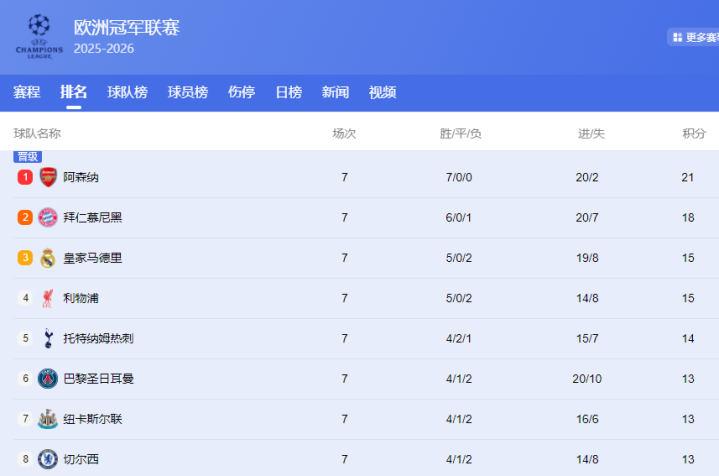
Task: Click the Chelsea club crest icon
Action: pos(48,459)
